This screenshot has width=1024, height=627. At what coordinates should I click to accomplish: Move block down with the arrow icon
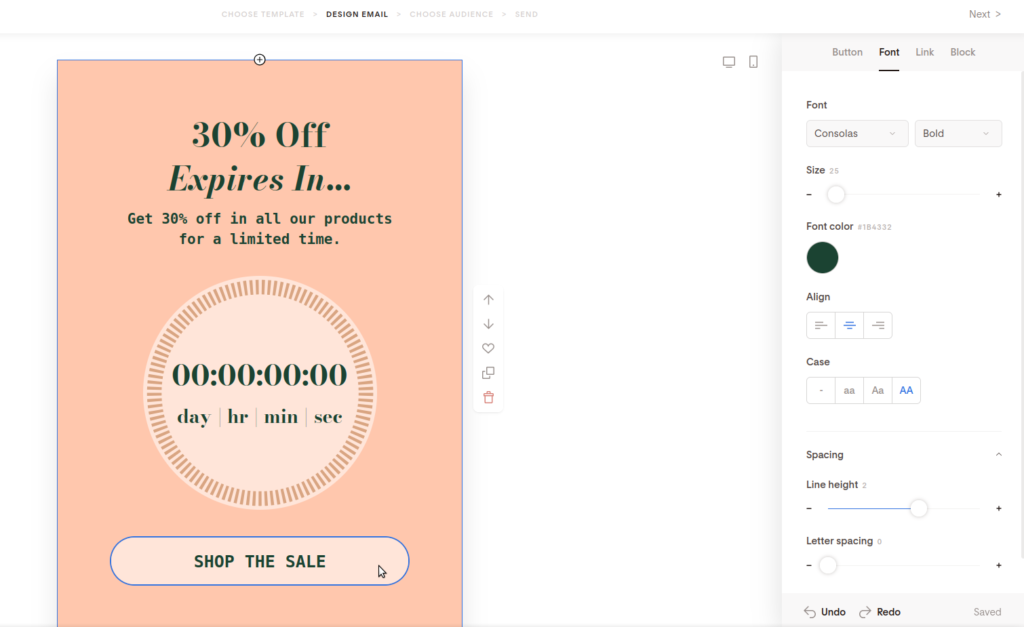point(488,324)
